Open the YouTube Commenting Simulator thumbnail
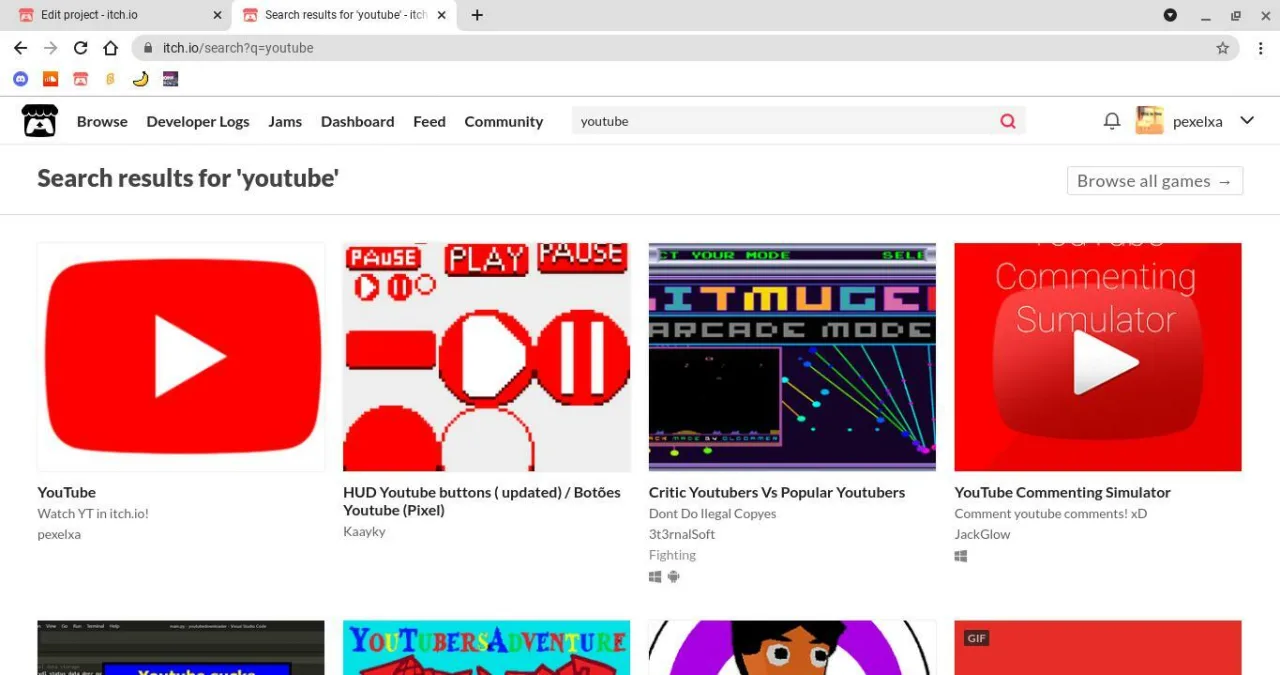The image size is (1280, 675). tap(1098, 357)
